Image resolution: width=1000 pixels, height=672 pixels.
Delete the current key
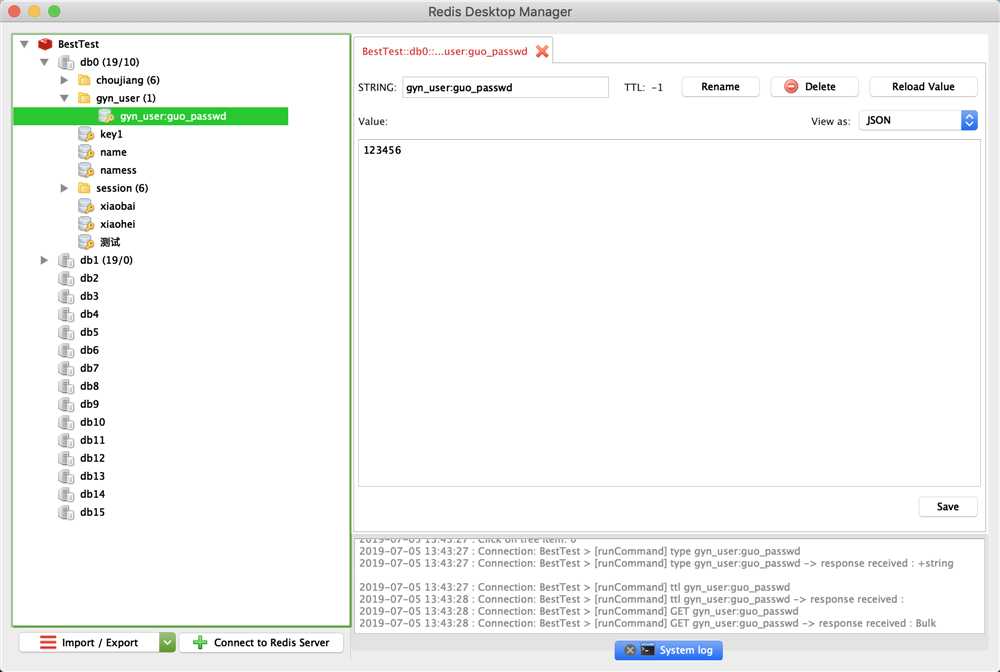point(814,87)
